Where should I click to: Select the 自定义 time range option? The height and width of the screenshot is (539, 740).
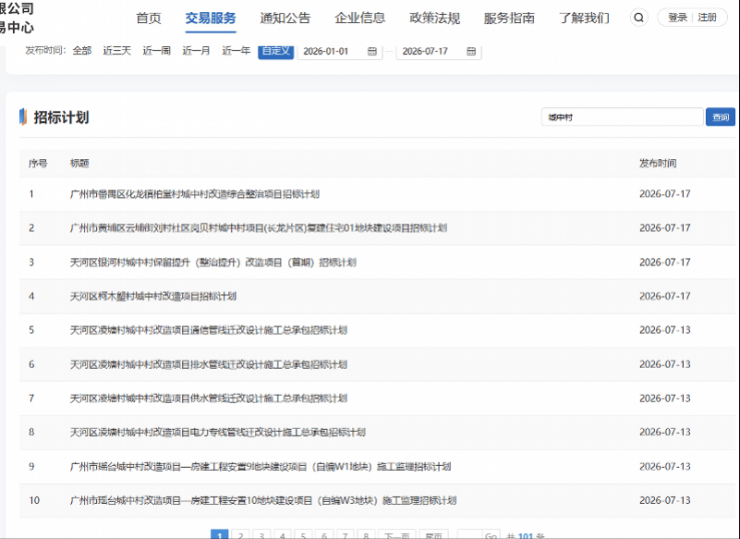(276, 51)
